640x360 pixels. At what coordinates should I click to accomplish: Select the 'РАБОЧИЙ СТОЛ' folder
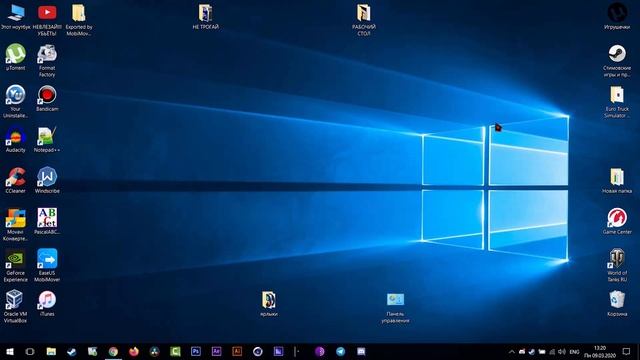(x=363, y=20)
